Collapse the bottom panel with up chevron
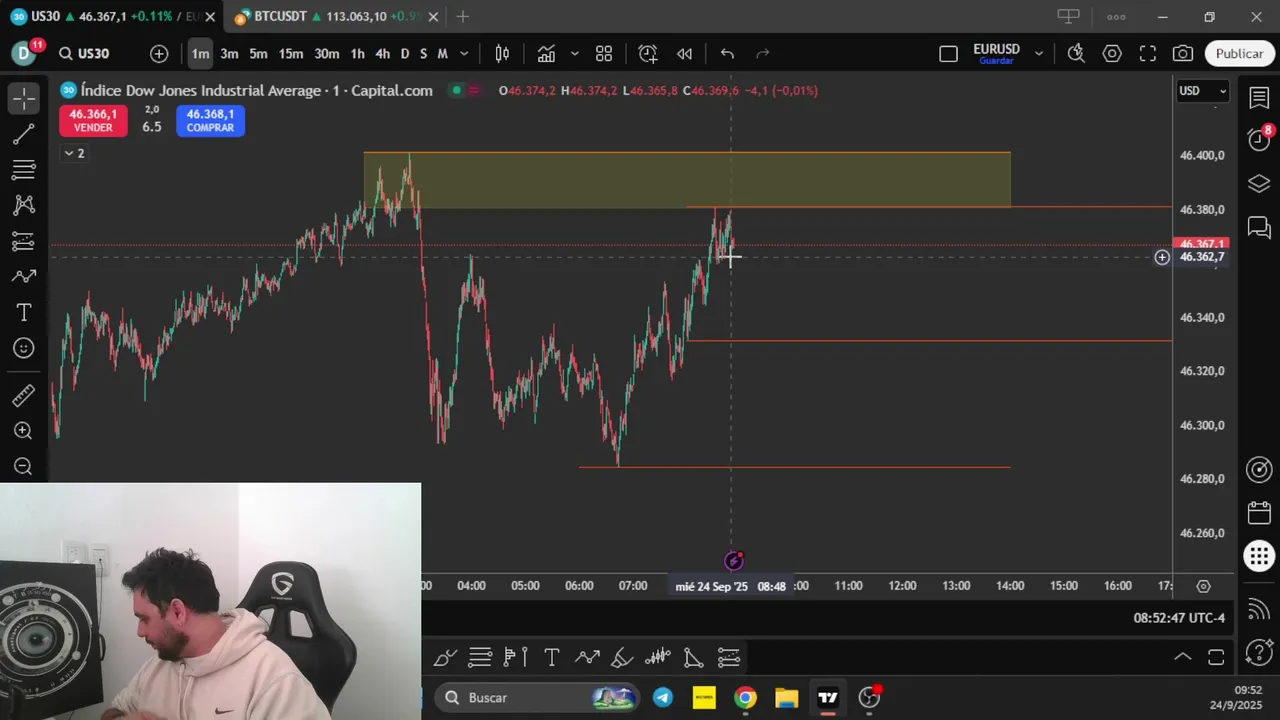 click(1182, 657)
